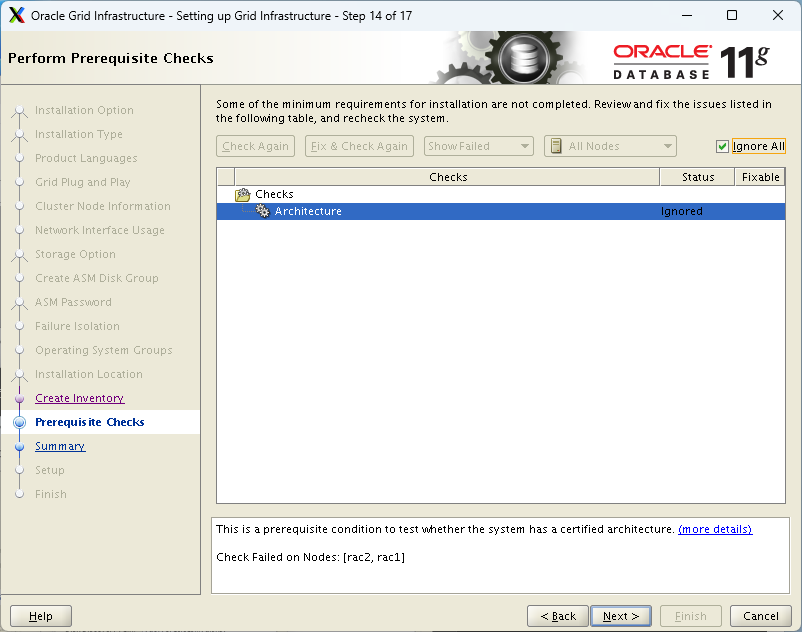Click the Check Failed on Nodes text
The width and height of the screenshot is (802, 632).
tap(310, 557)
